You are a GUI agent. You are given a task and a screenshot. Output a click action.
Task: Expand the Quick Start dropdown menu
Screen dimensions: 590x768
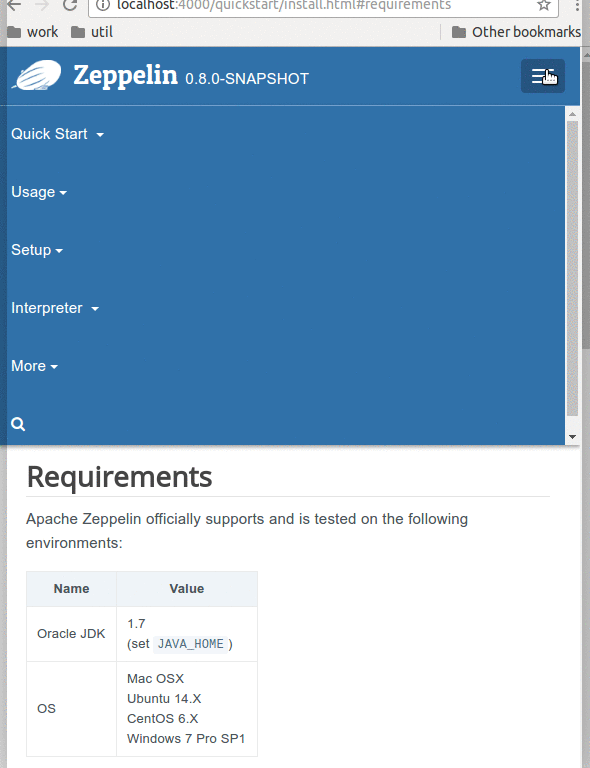[57, 134]
